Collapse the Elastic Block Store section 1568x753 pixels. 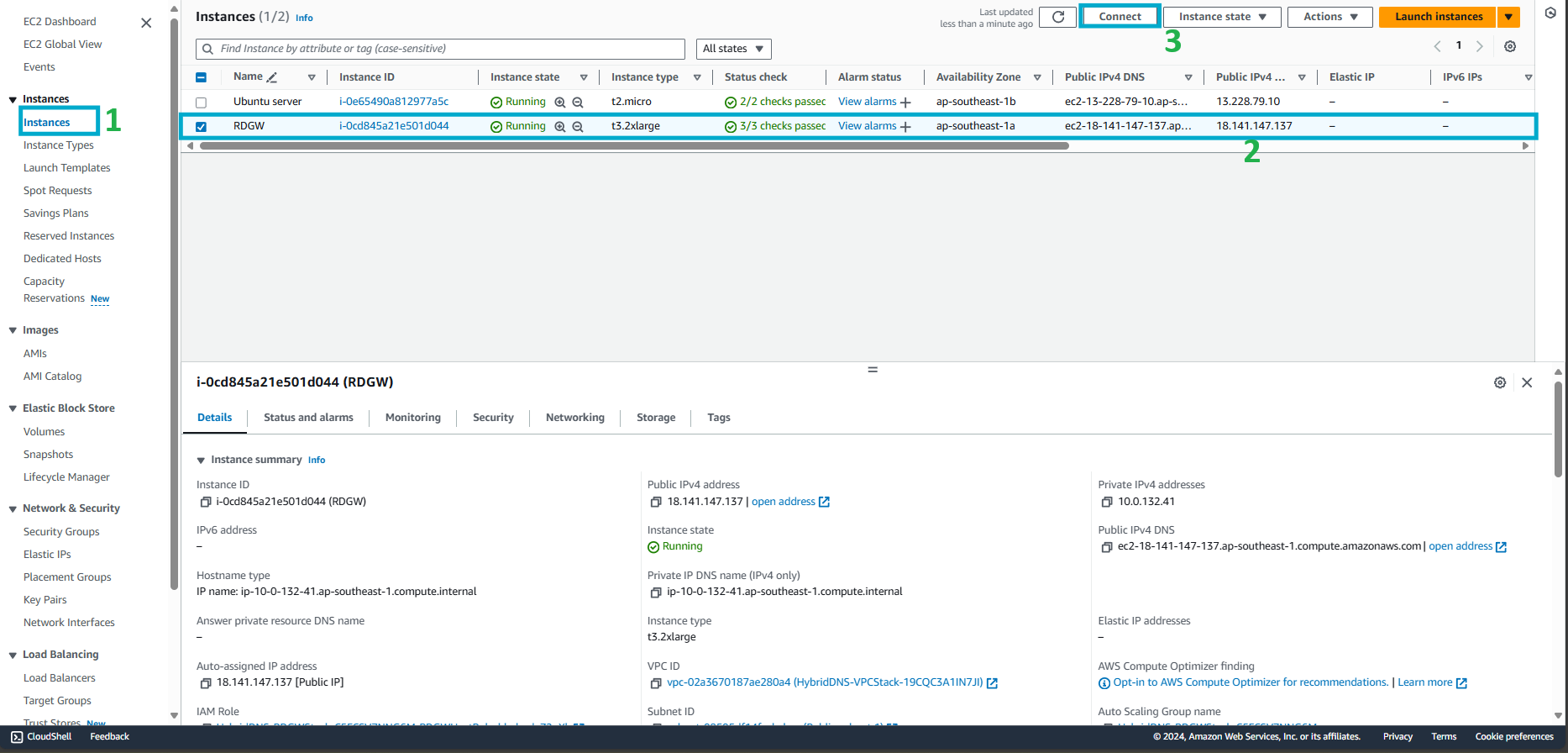(13, 409)
